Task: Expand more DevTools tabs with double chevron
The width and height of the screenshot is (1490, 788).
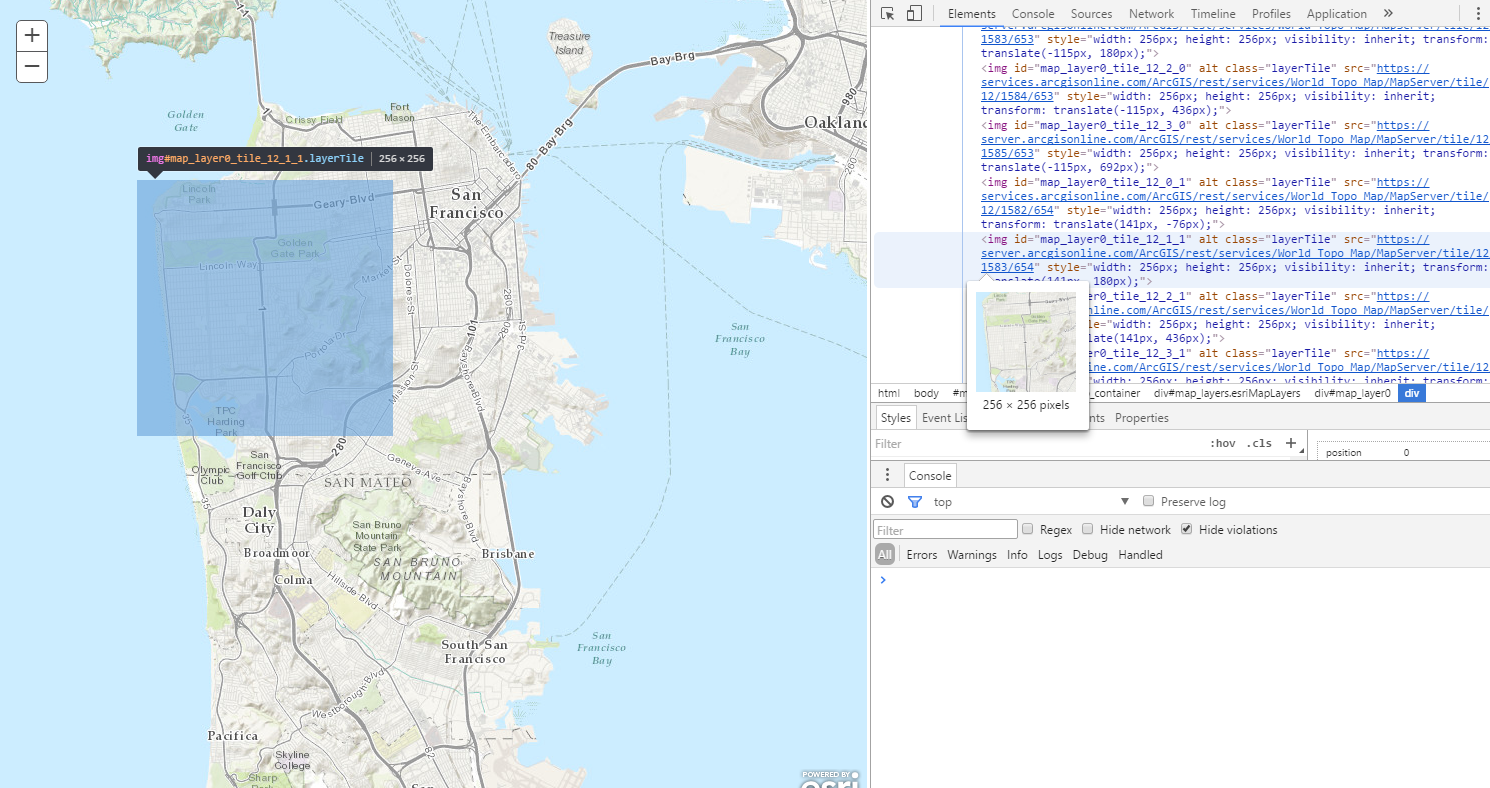Action: pyautogui.click(x=1388, y=14)
